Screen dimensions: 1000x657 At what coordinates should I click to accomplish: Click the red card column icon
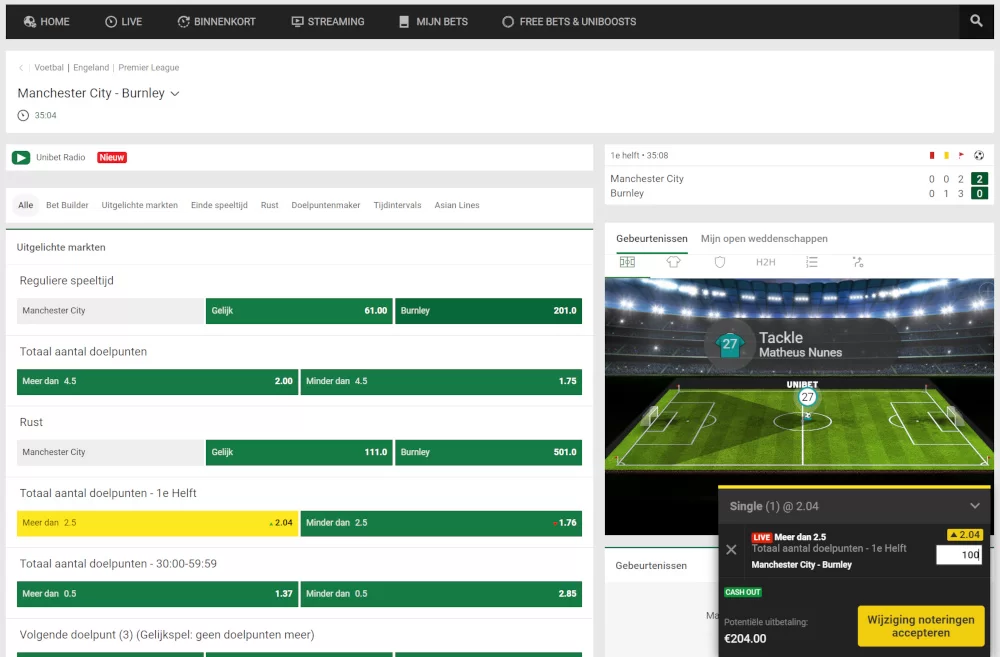coord(932,156)
